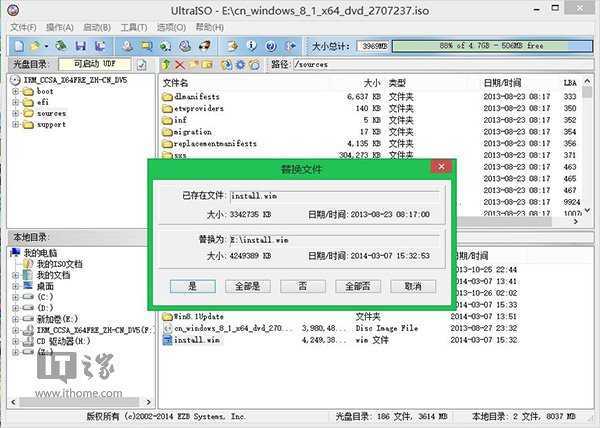Click the New file toolbar icon
The width and height of the screenshot is (600, 428).
pyautogui.click(x=19, y=46)
